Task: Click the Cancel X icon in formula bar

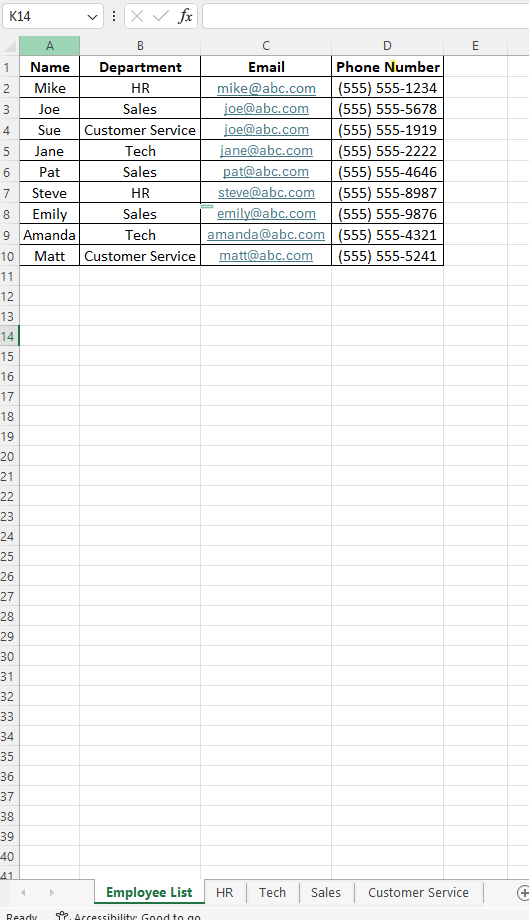Action: [x=137, y=16]
